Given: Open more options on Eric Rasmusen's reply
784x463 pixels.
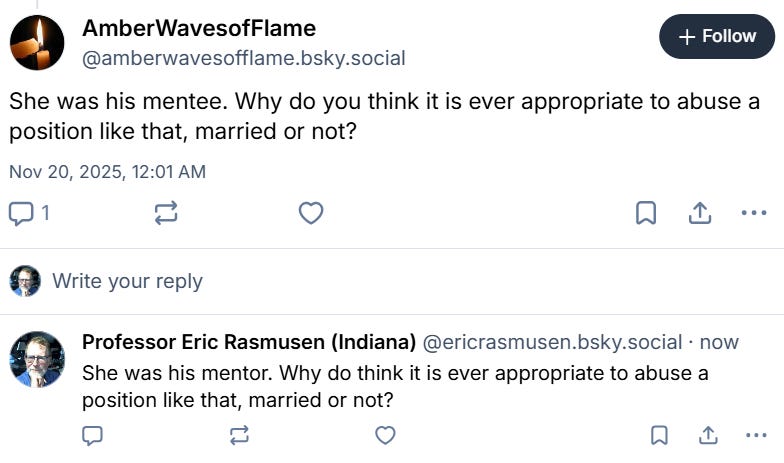Looking at the screenshot, I should pos(756,435).
